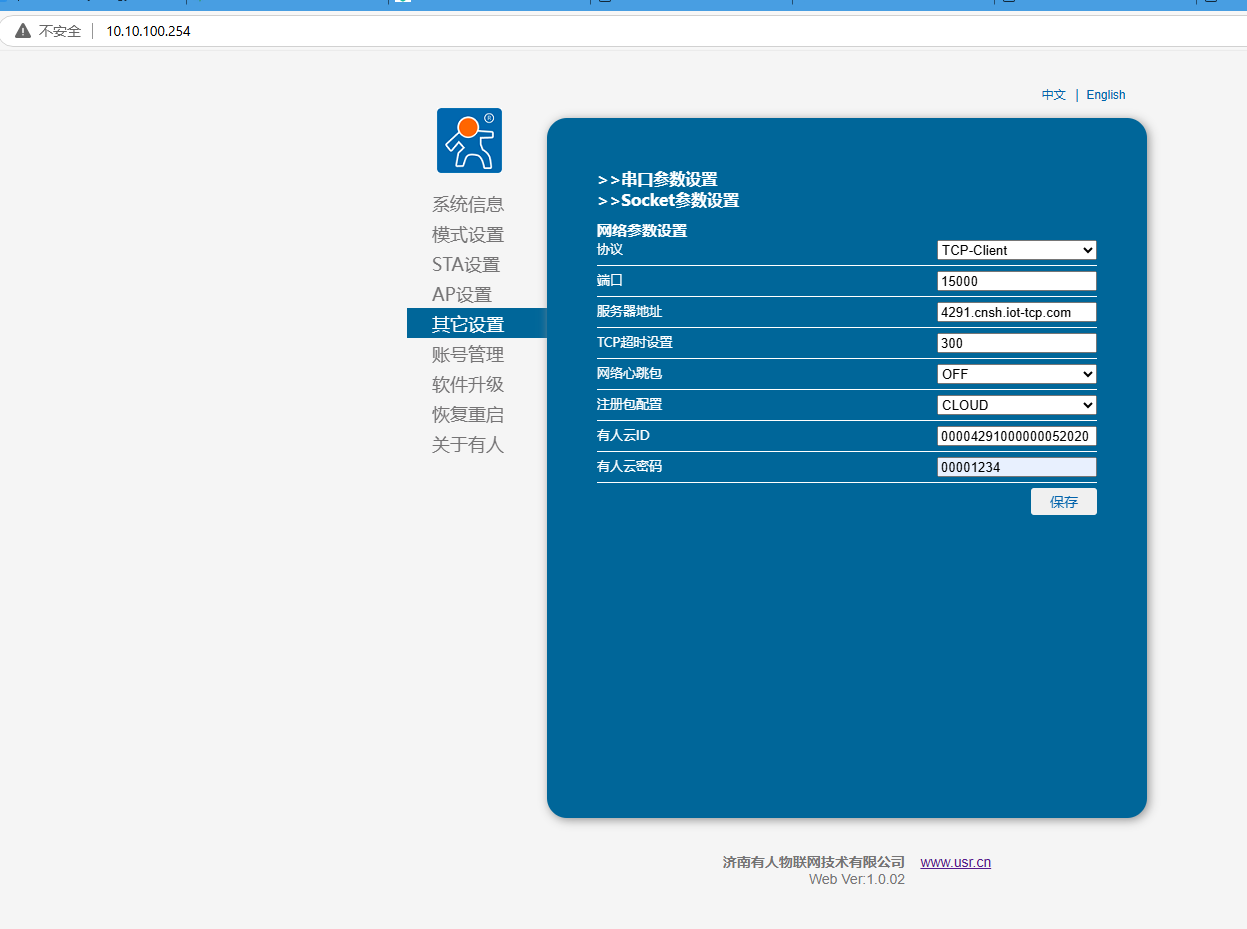Select STA设置 in the sidebar

point(466,265)
